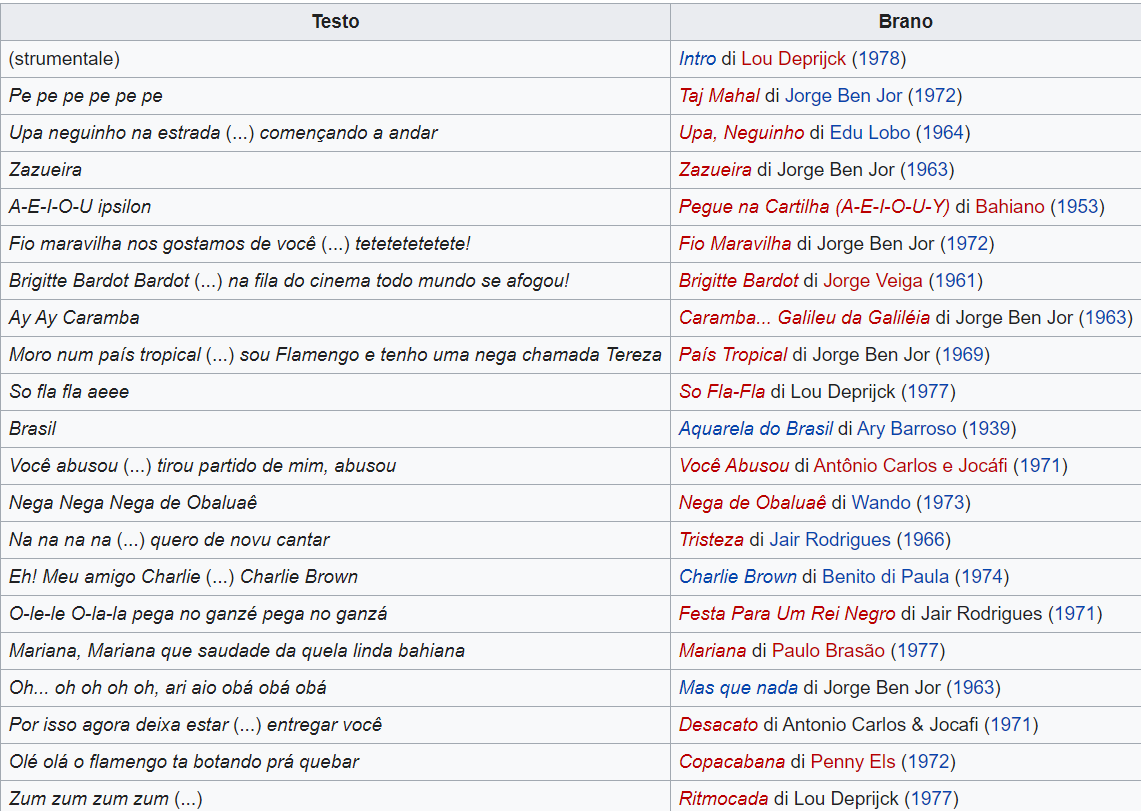Click the Benito di Paula link
The height and width of the screenshot is (811, 1141).
click(885, 577)
